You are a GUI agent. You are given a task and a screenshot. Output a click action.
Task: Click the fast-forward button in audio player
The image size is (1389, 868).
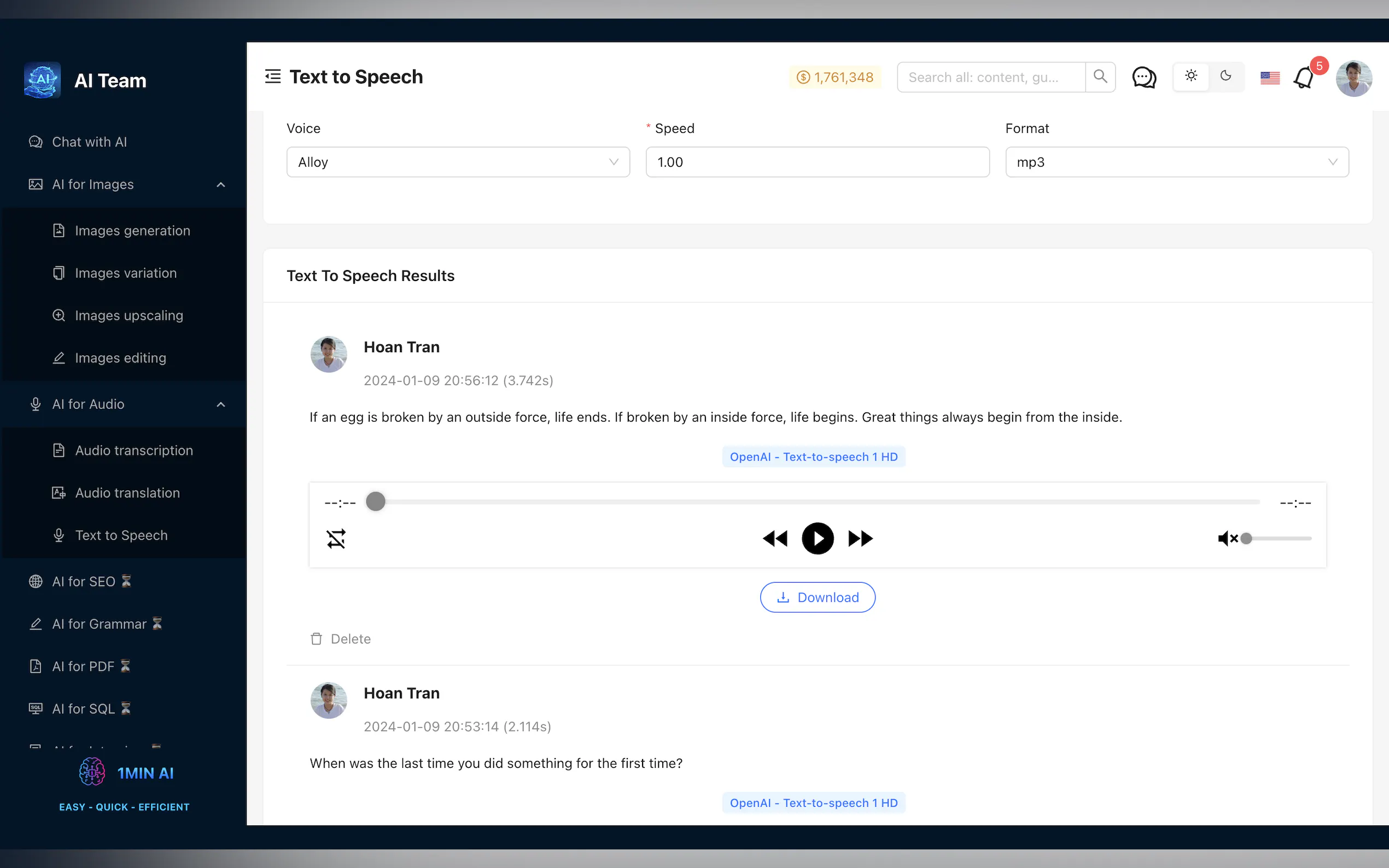tap(860, 538)
